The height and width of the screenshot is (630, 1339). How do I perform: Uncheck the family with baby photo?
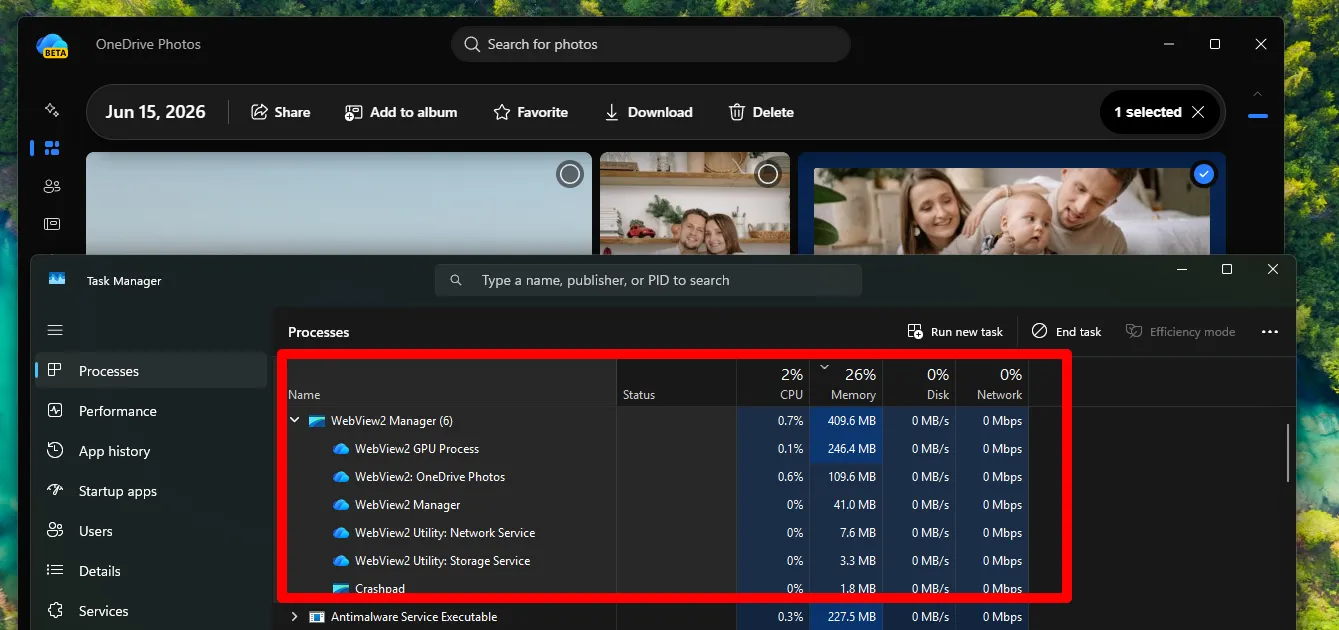1204,175
